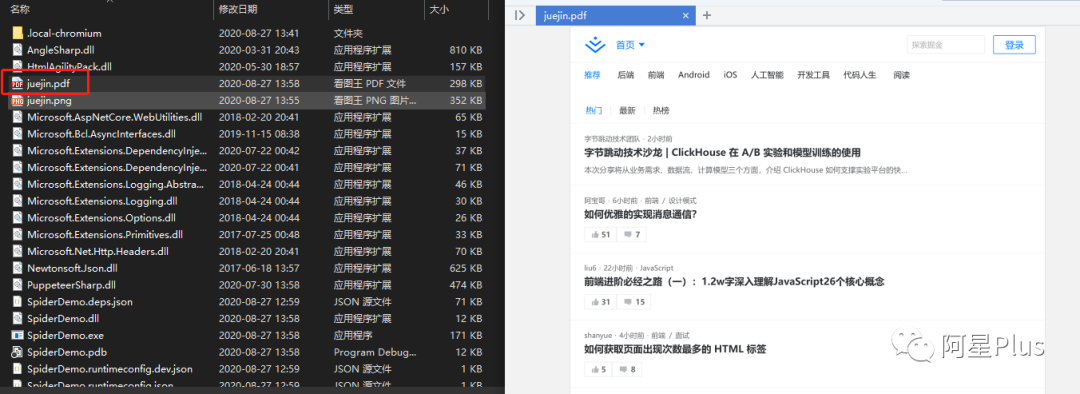The width and height of the screenshot is (1080, 394).
Task: Click the 探索掘金 search field
Action: 946,45
